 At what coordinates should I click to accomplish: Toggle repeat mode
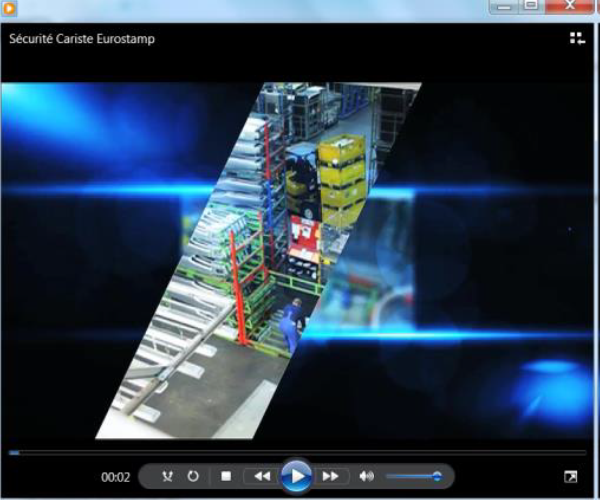coord(193,476)
